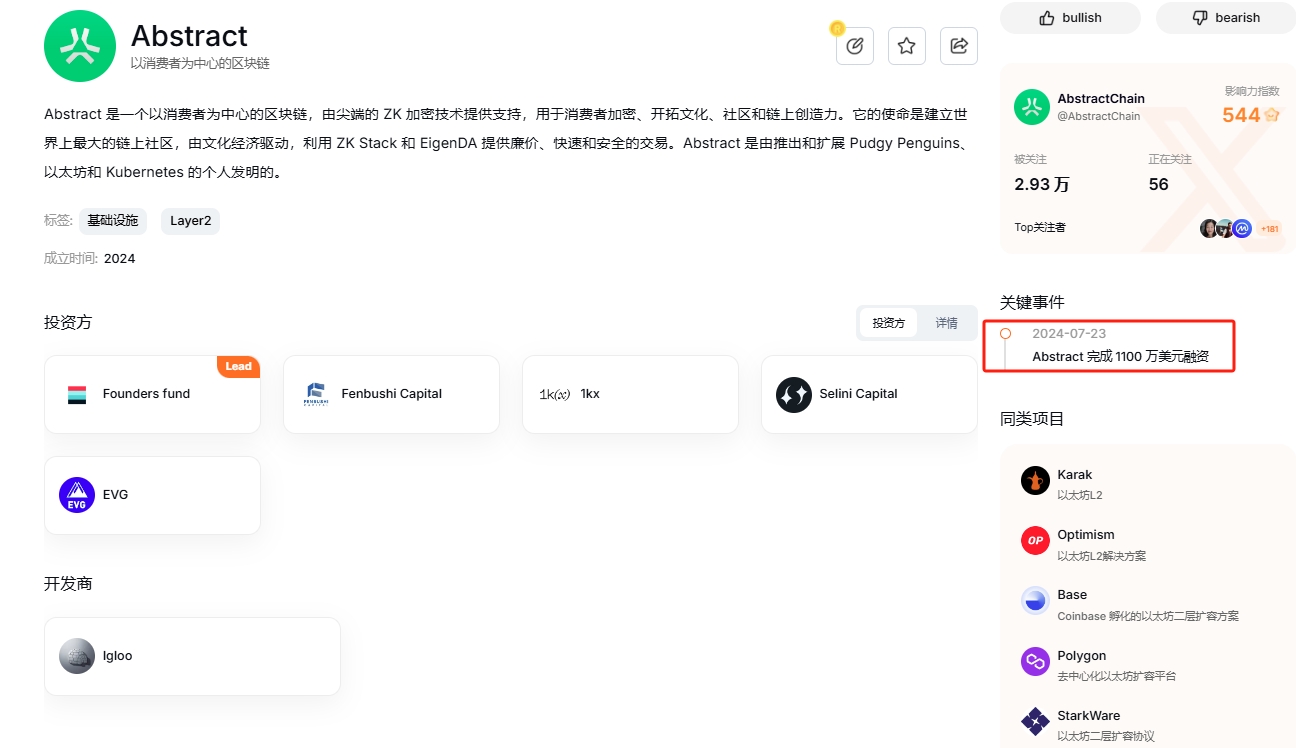Image resolution: width=1296 pixels, height=748 pixels.
Task: Click the AbstractChain account name
Action: pos(1101,99)
